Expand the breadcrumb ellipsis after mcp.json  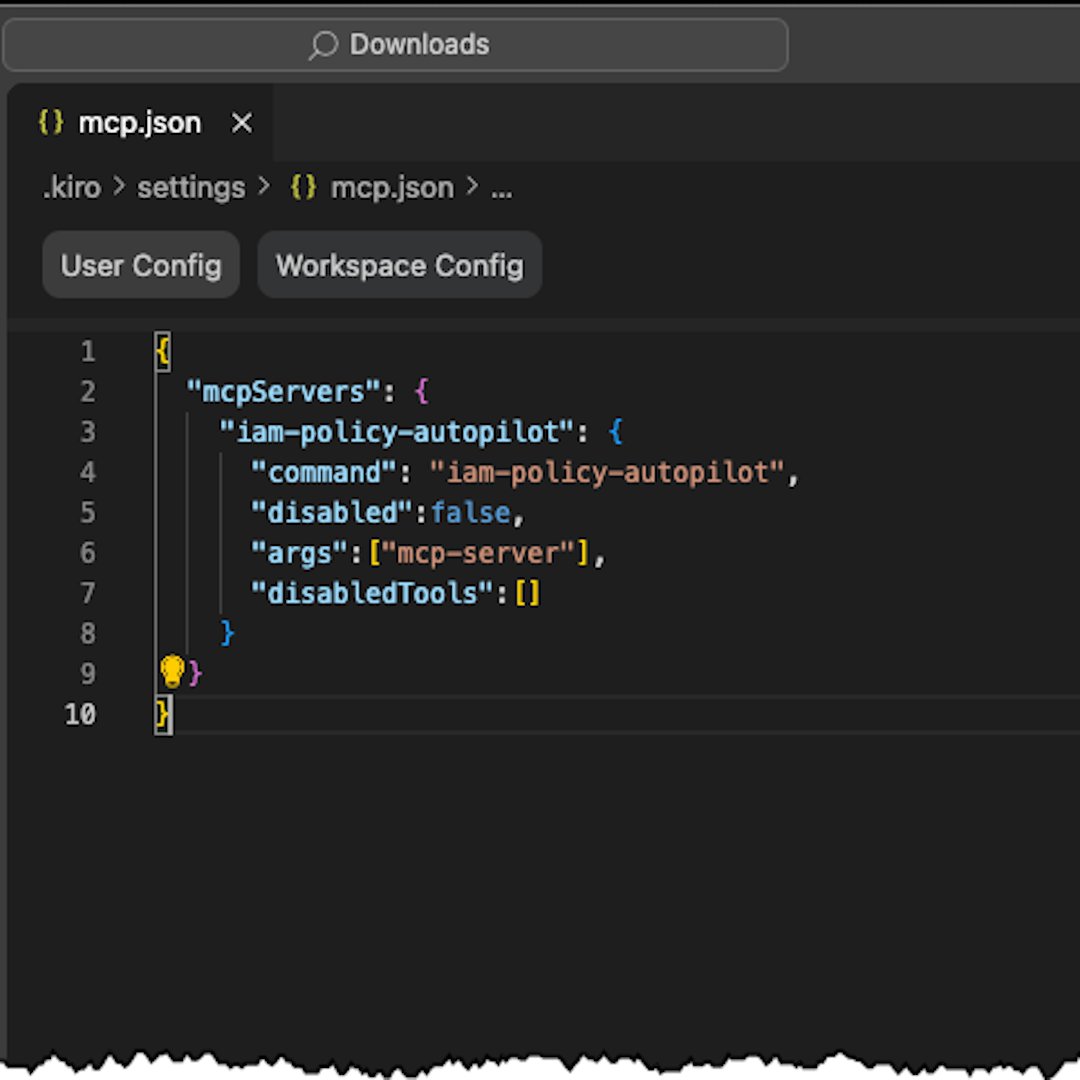[x=502, y=190]
